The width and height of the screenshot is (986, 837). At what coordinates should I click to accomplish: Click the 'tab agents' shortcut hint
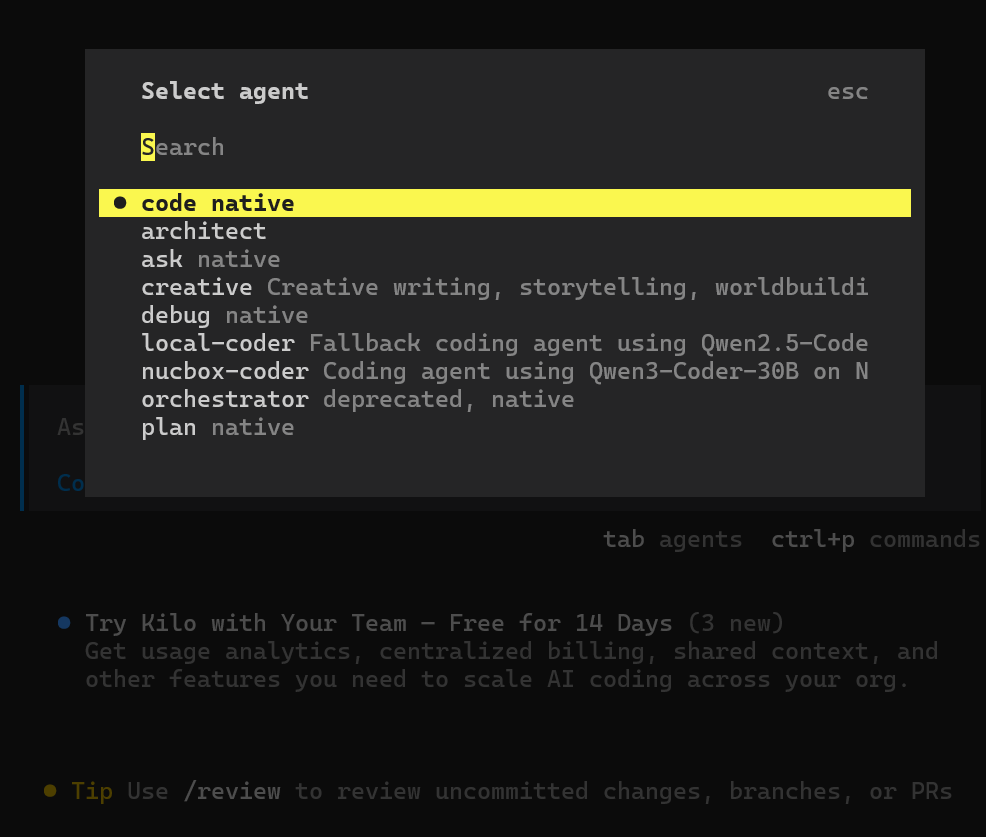coord(672,539)
